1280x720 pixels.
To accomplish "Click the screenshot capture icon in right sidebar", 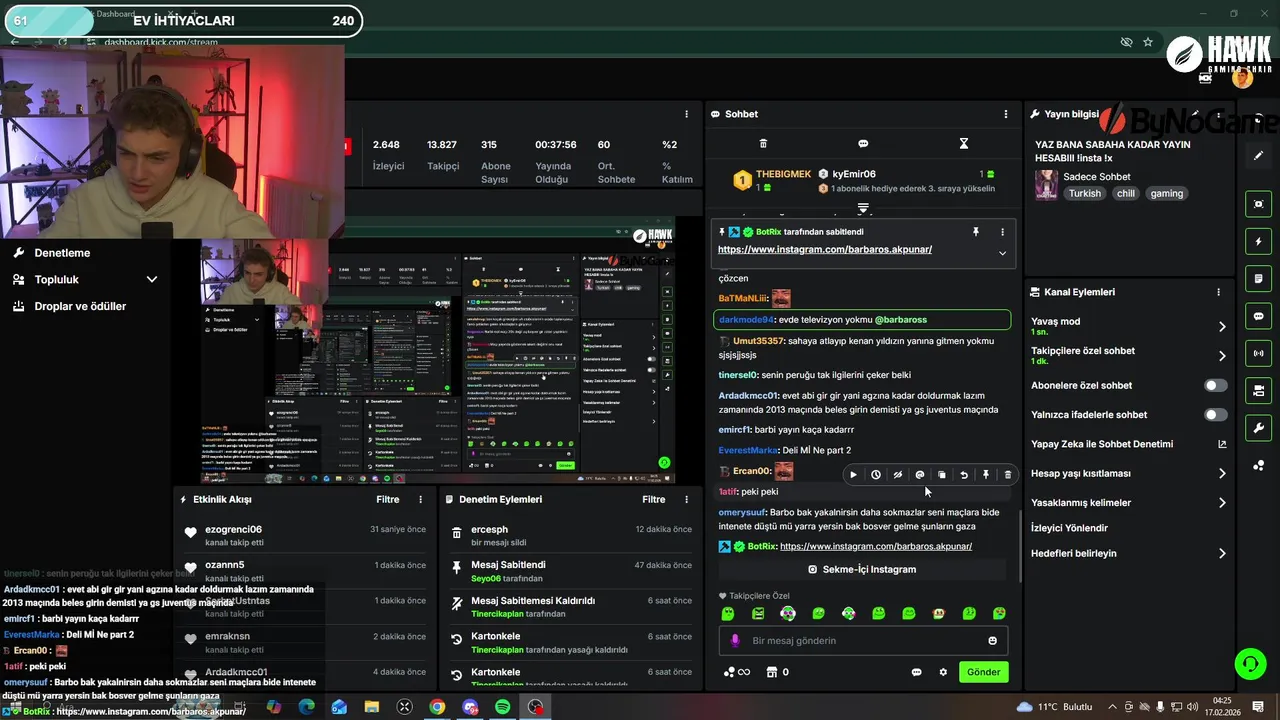I will (x=1259, y=204).
